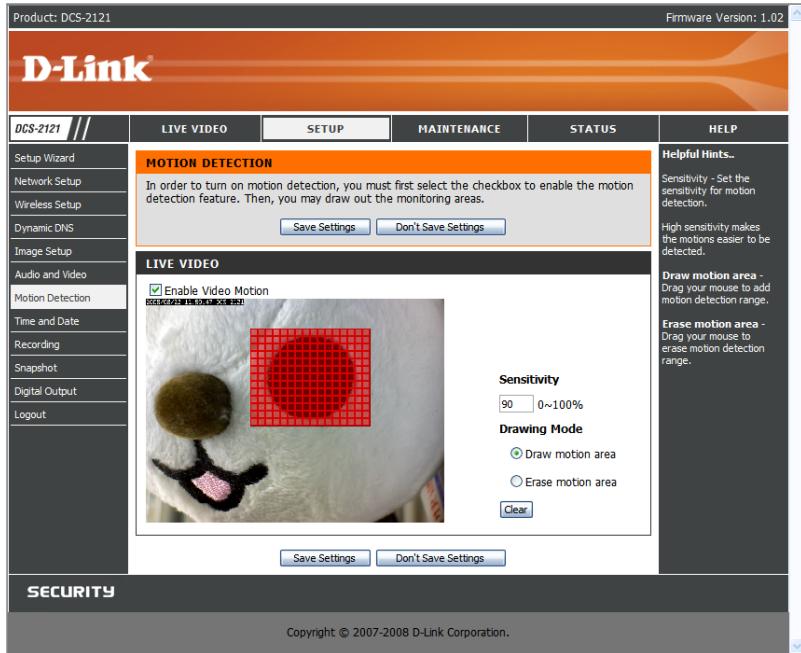Toggle the Enable Video Motion checkbox
This screenshot has width=801, height=653.
click(x=155, y=290)
